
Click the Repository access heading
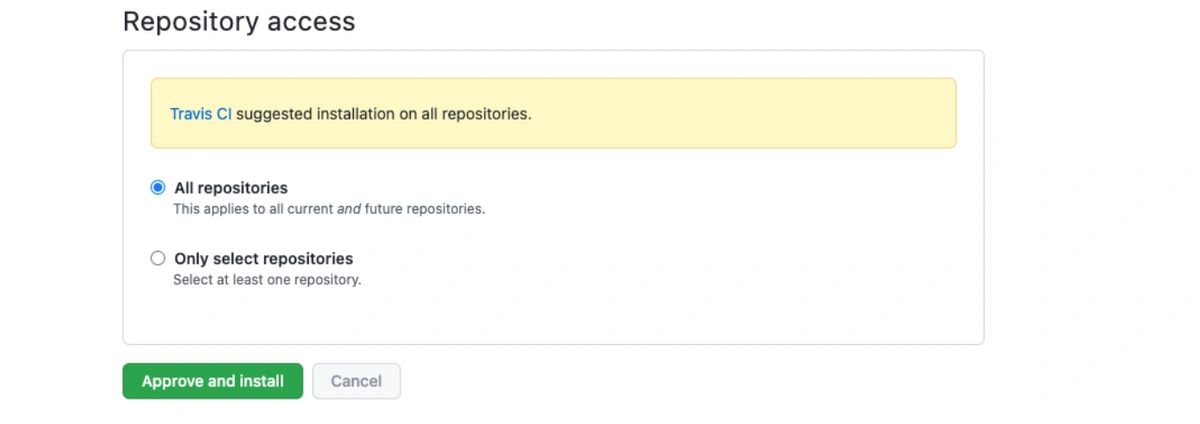[239, 21]
